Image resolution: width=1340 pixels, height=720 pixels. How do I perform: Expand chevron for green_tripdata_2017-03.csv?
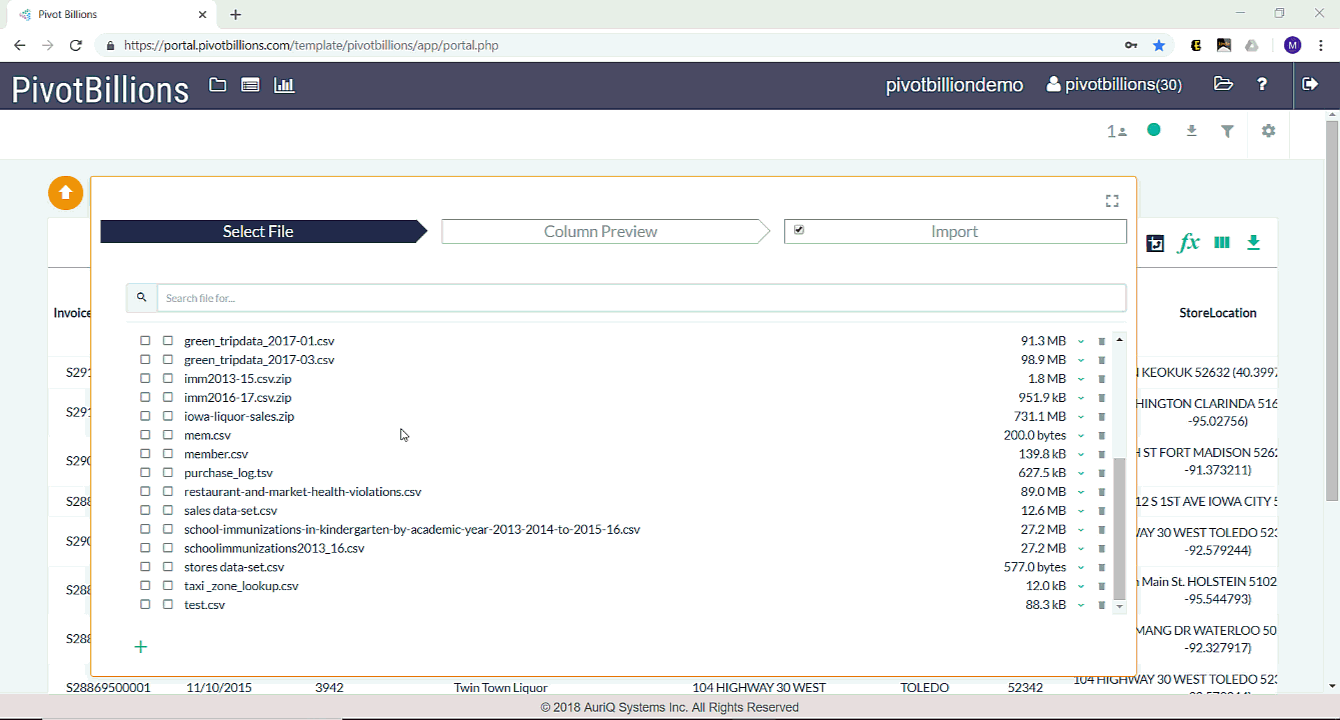1081,360
